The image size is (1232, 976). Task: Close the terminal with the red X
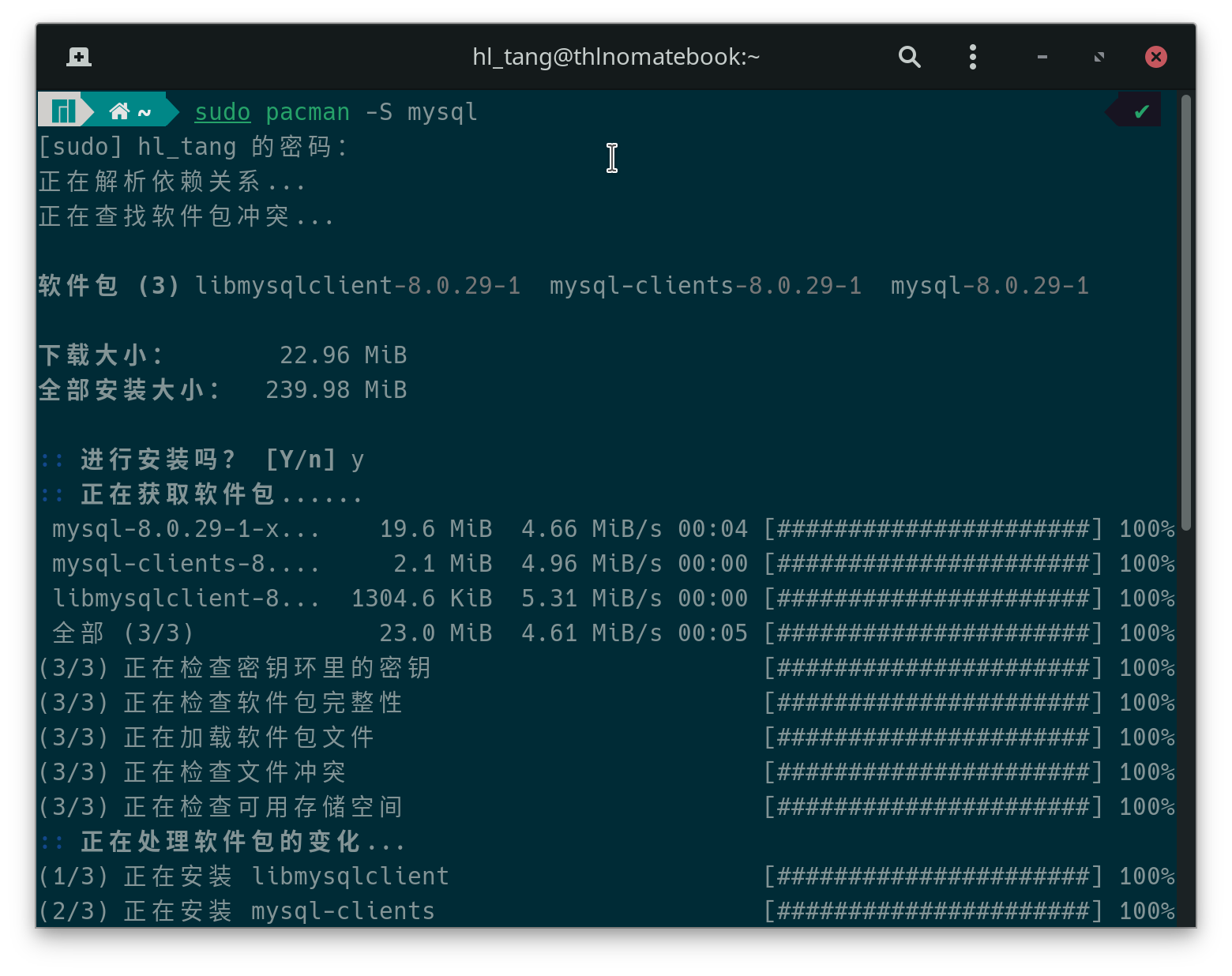(x=1155, y=57)
